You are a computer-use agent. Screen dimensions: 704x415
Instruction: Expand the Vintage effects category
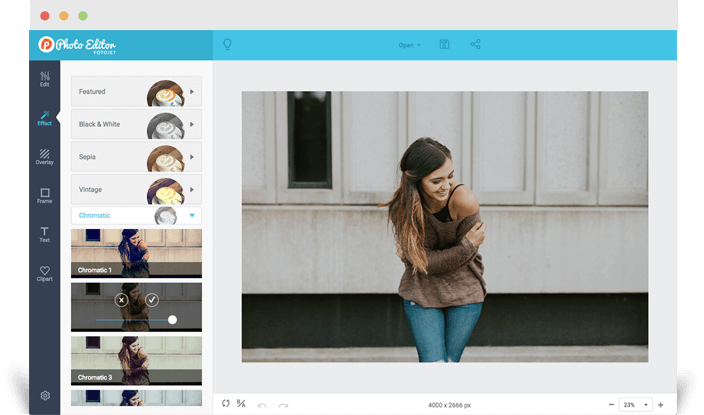click(x=136, y=190)
